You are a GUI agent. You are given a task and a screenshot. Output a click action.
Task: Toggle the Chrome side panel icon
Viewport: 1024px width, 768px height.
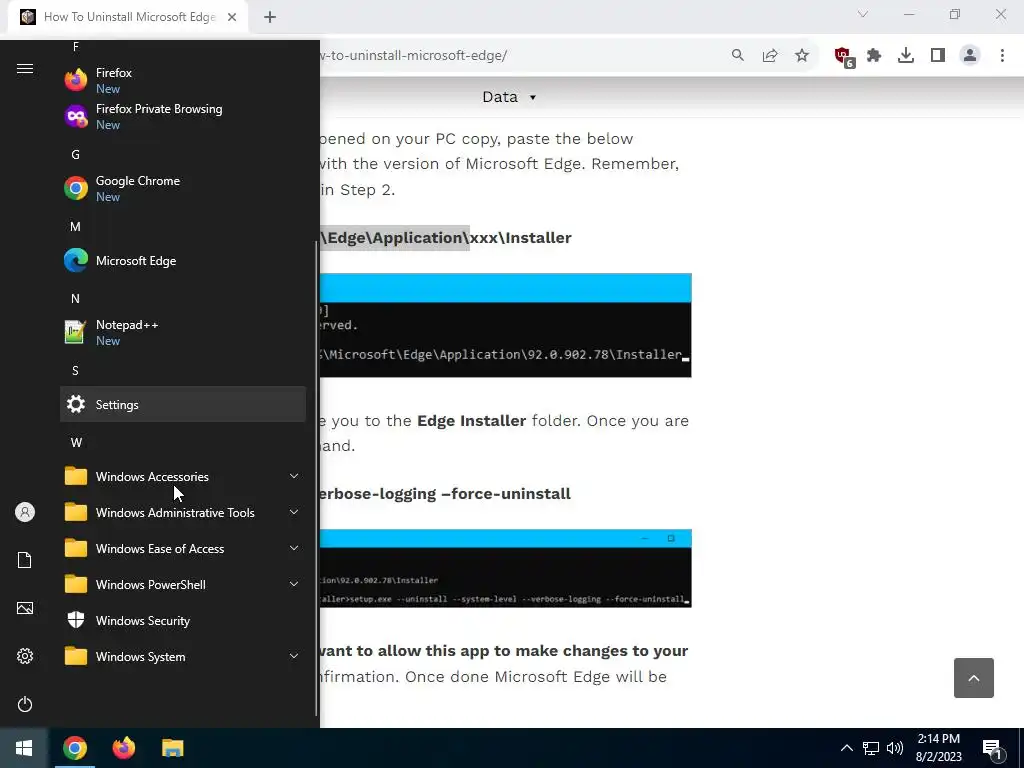coord(938,56)
